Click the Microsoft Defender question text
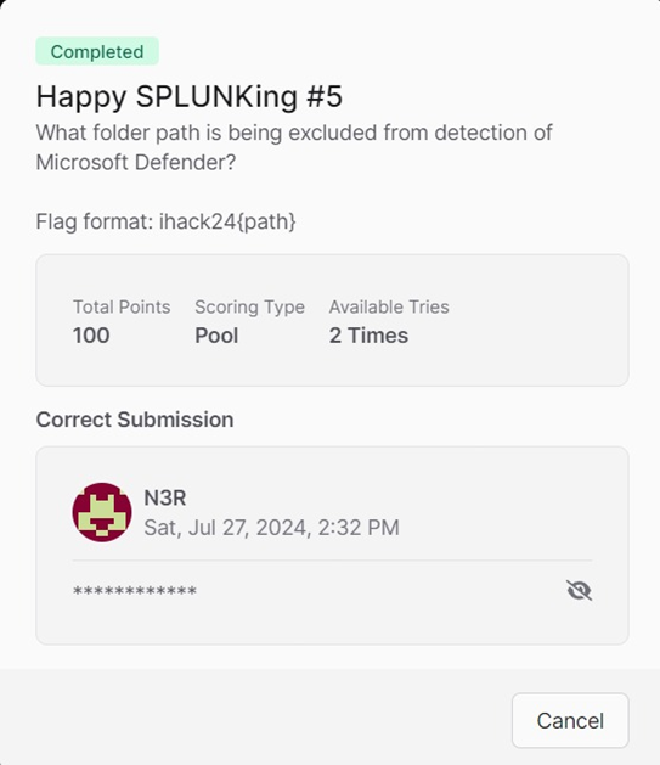Viewport: 660px width, 765px height. pos(294,147)
